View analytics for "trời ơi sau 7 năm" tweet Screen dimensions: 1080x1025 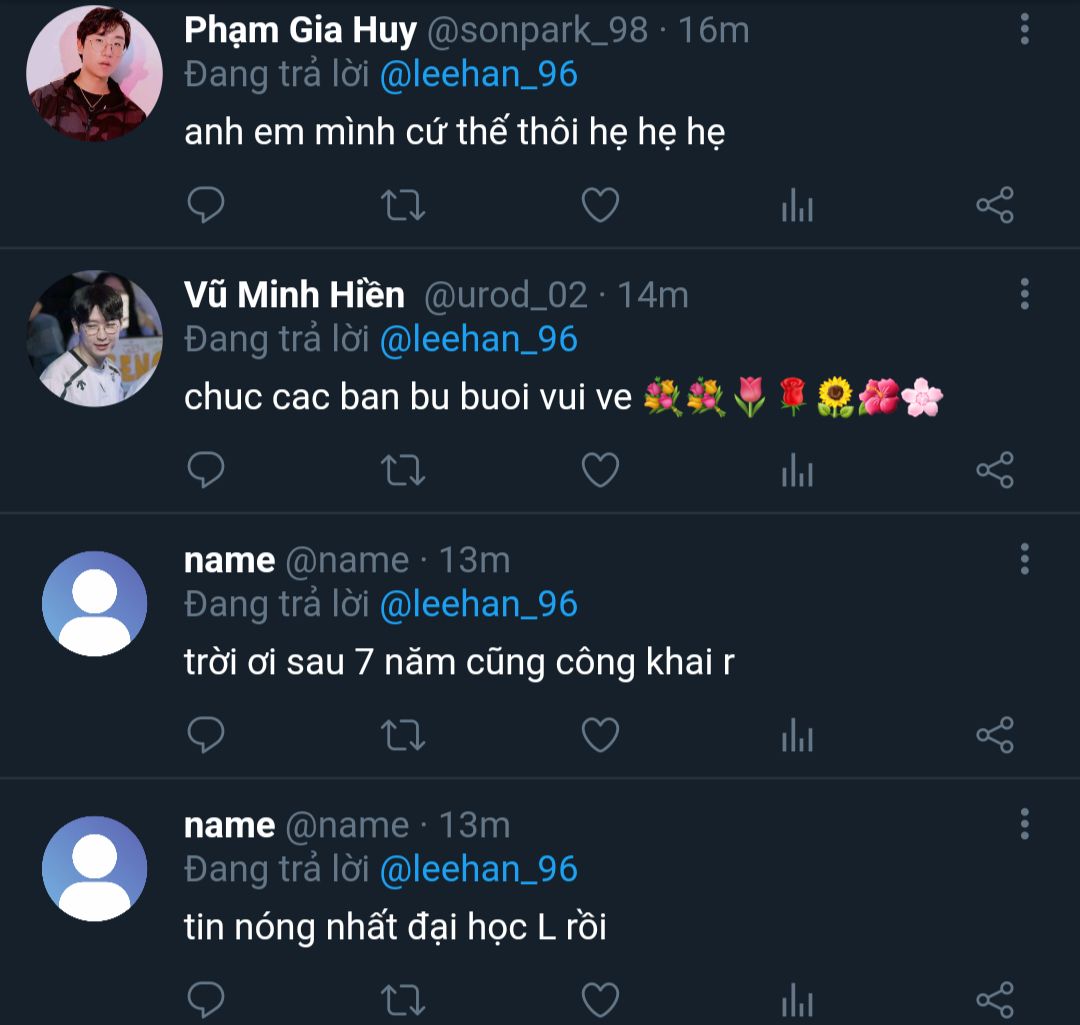point(797,736)
